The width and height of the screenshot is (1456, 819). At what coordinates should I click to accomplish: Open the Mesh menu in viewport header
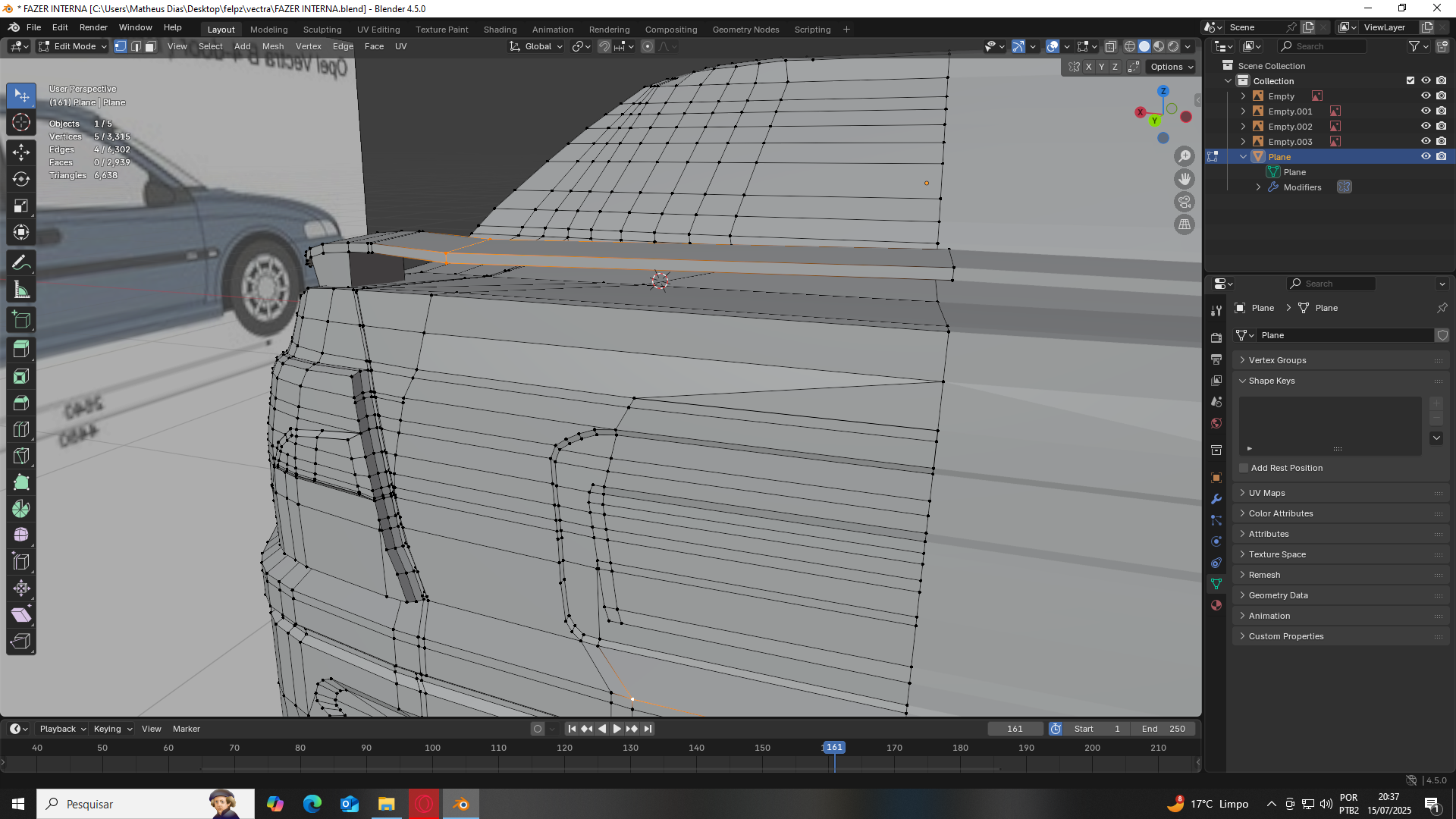(272, 46)
